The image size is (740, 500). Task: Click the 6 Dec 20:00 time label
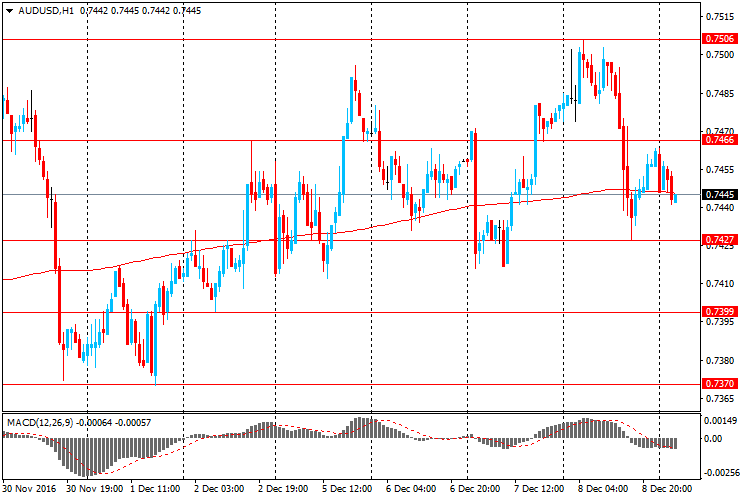tap(475, 490)
